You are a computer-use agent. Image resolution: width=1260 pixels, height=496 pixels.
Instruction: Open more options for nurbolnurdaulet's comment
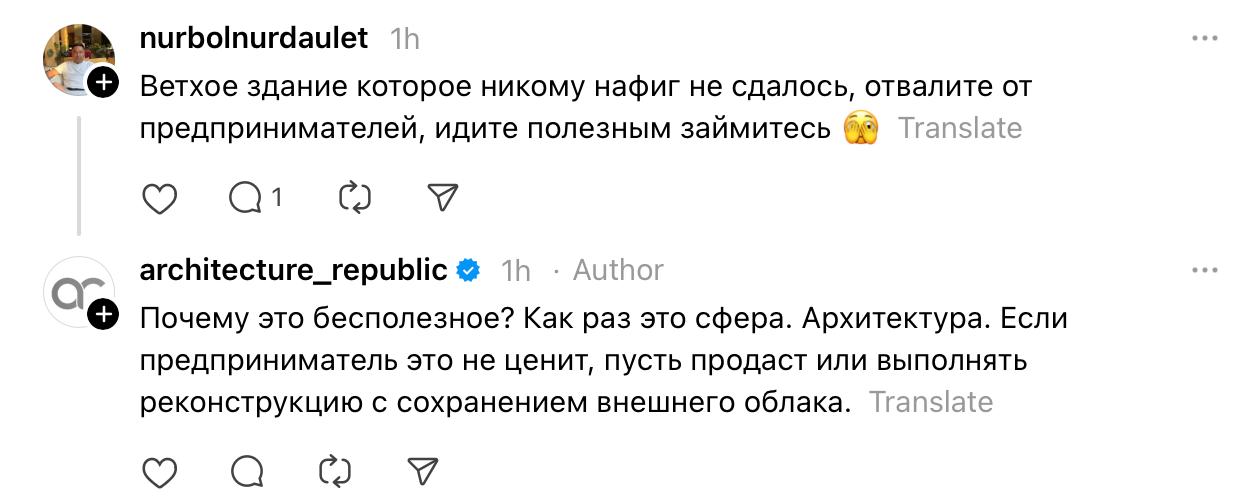(x=1203, y=39)
